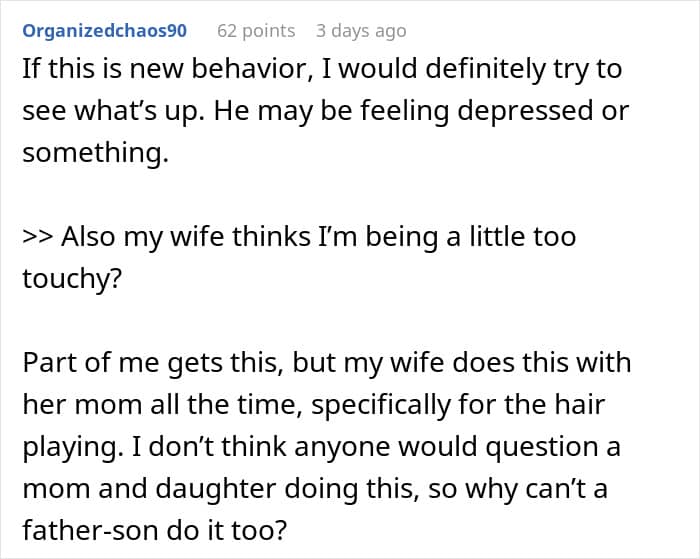Click the word touchy in the quote
The image size is (700, 559).
pos(71,279)
